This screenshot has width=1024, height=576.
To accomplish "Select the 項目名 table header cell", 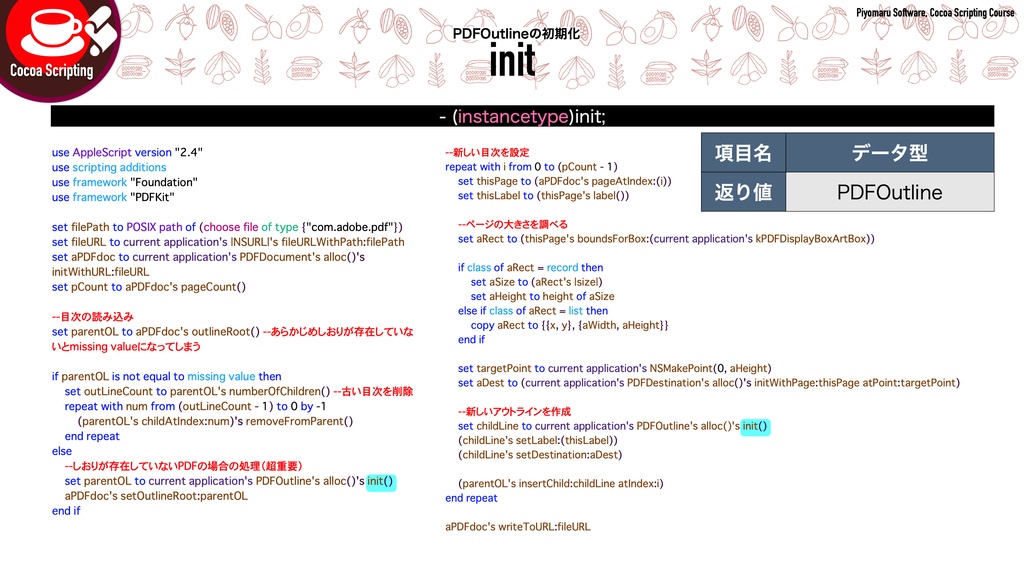I will [x=745, y=153].
